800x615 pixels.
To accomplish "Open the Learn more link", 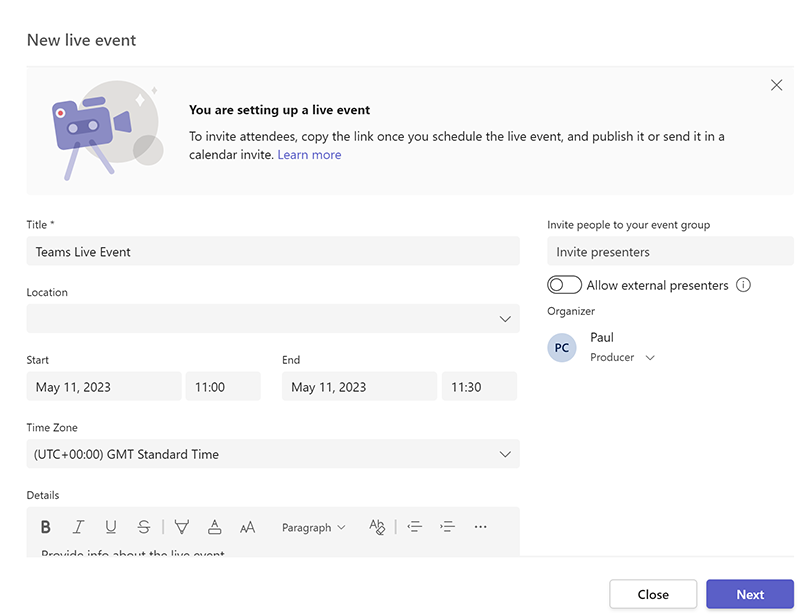I will 309,155.
